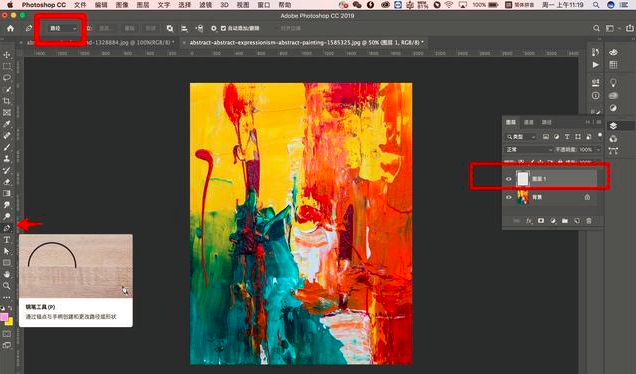Create a new layer group
Image resolution: width=636 pixels, height=374 pixels.
[565, 221]
